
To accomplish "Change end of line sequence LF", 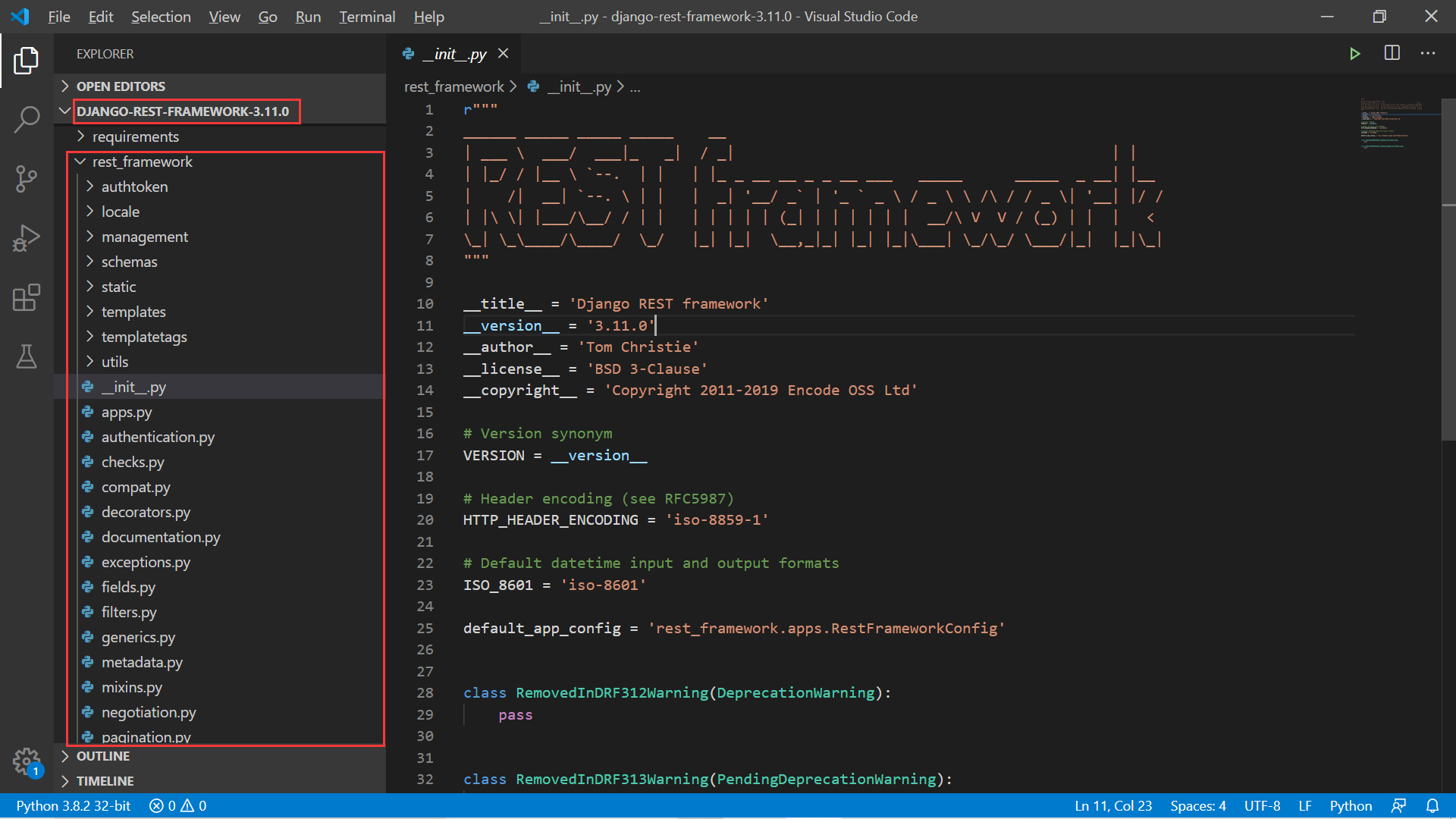I will coord(1305,805).
